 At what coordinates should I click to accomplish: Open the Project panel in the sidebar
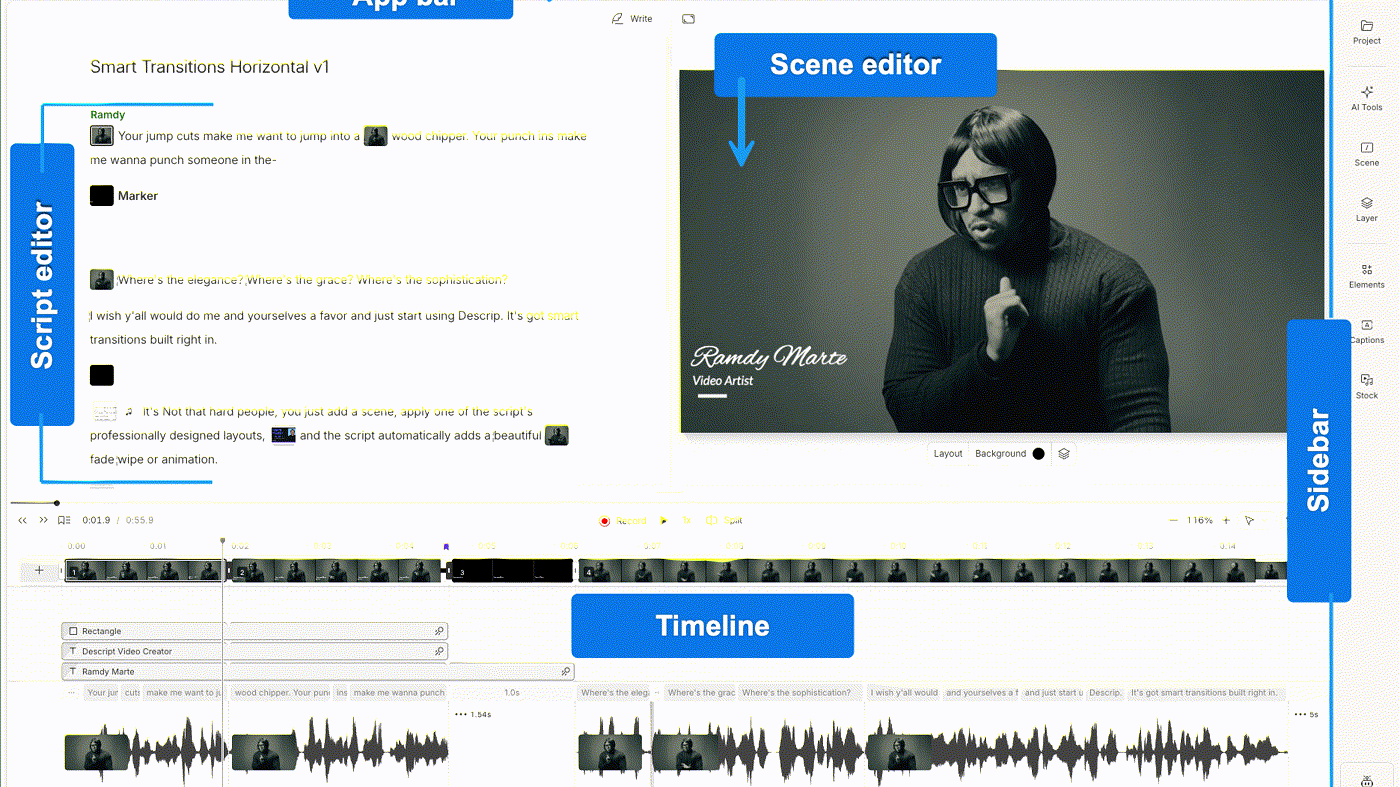[1366, 32]
